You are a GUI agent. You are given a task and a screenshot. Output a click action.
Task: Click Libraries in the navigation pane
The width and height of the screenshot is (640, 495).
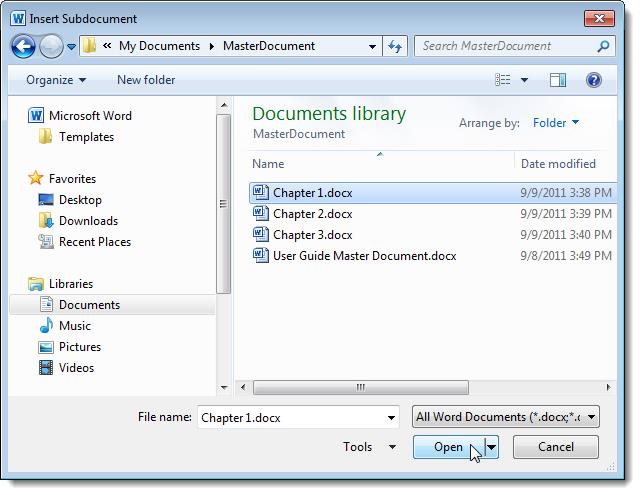(60, 284)
